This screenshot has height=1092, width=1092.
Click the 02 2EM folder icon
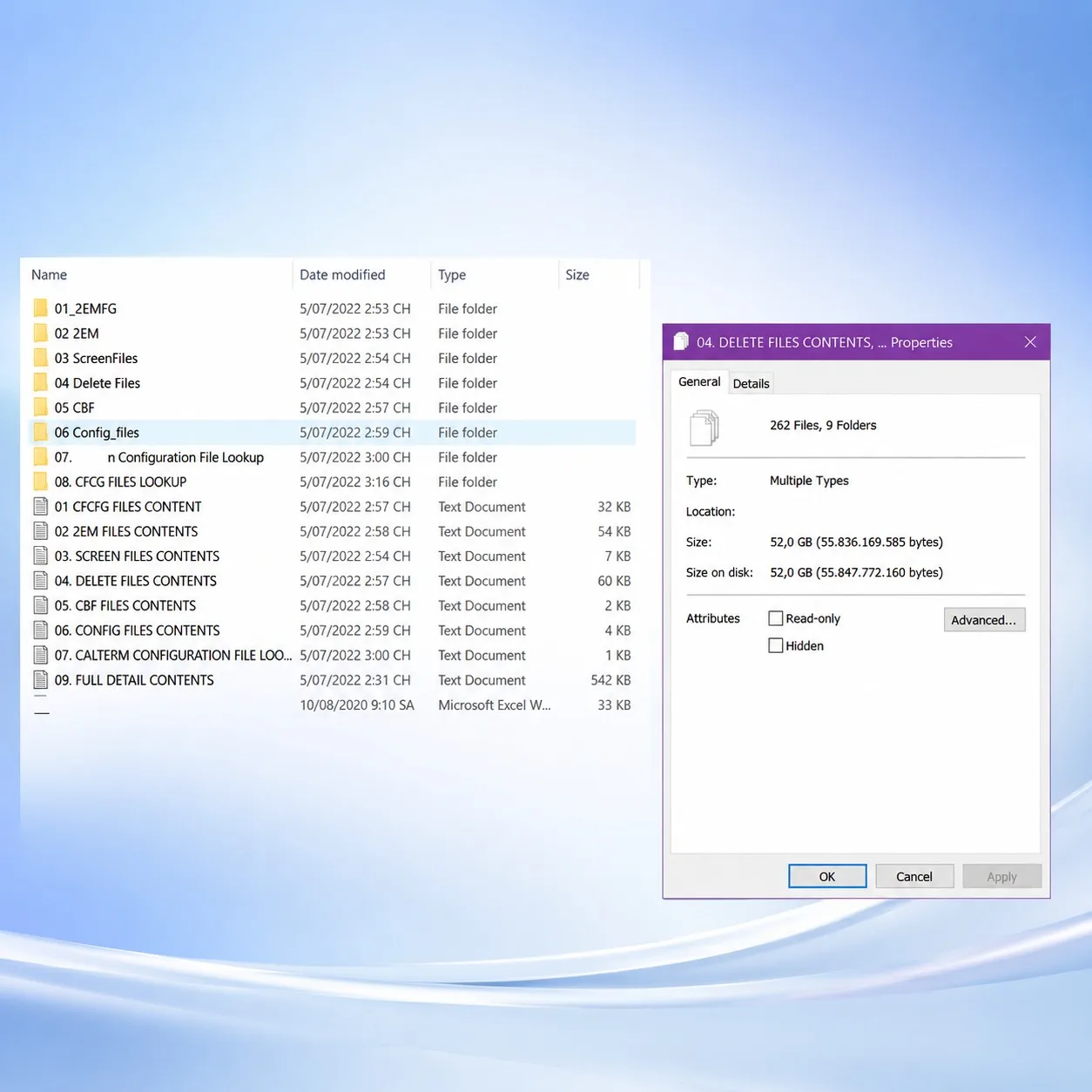tap(41, 333)
